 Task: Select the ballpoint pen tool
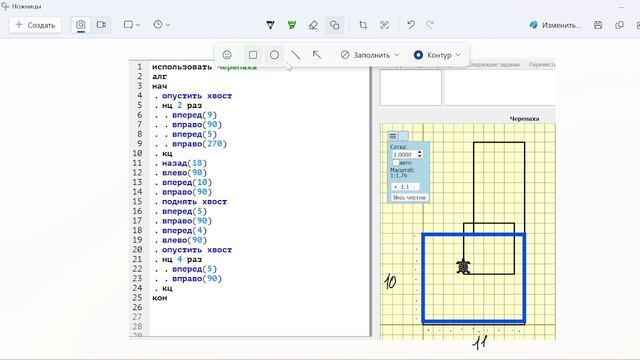tap(270, 25)
